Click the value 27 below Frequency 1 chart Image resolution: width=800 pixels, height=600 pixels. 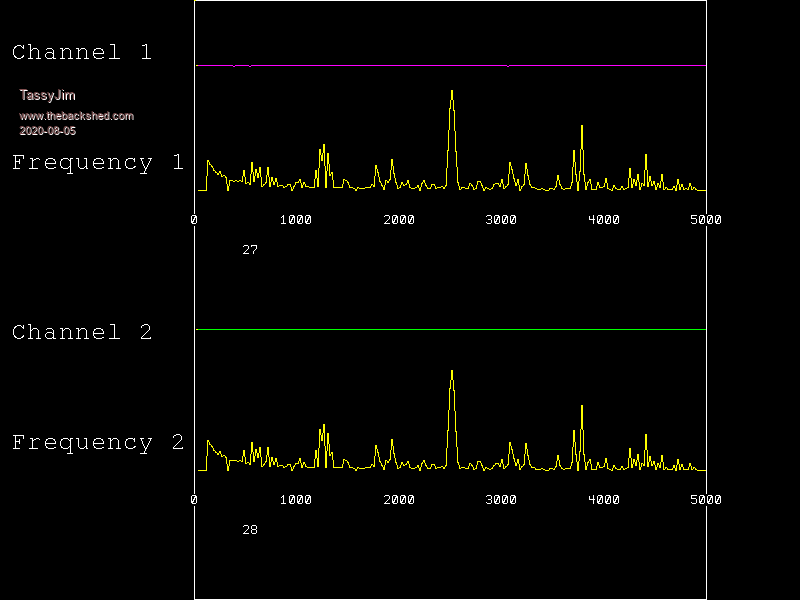(x=250, y=250)
